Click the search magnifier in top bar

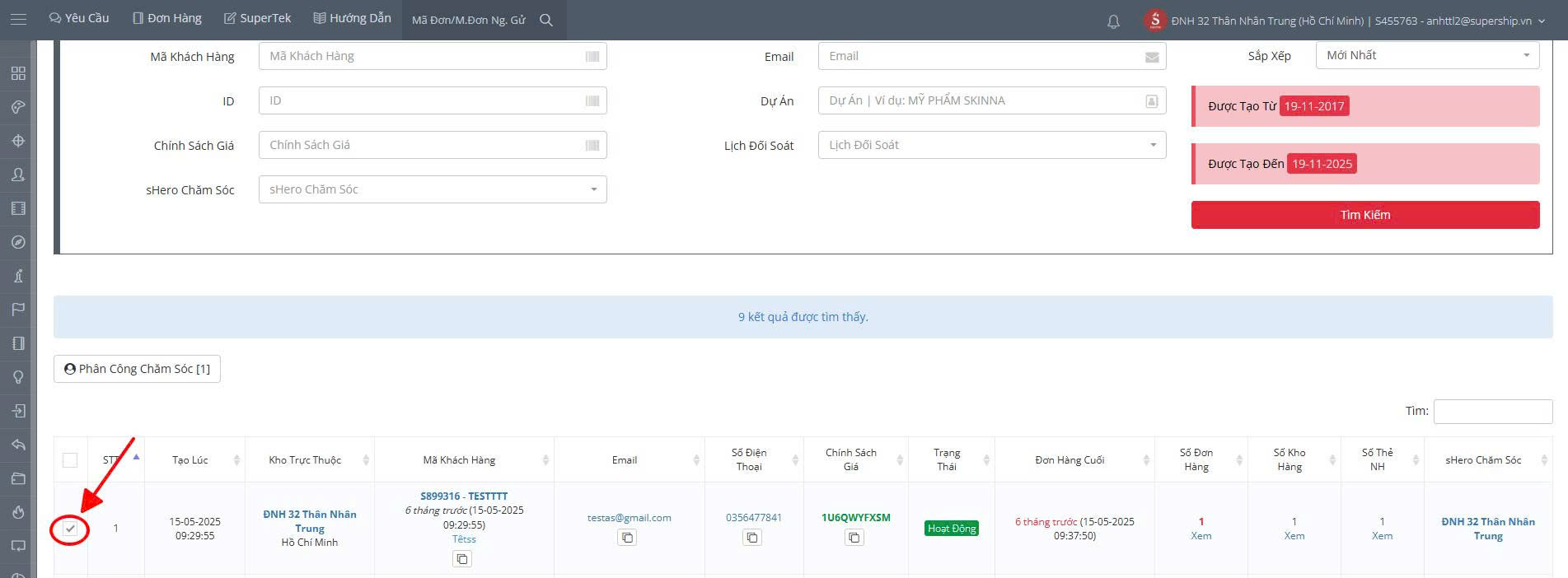546,20
